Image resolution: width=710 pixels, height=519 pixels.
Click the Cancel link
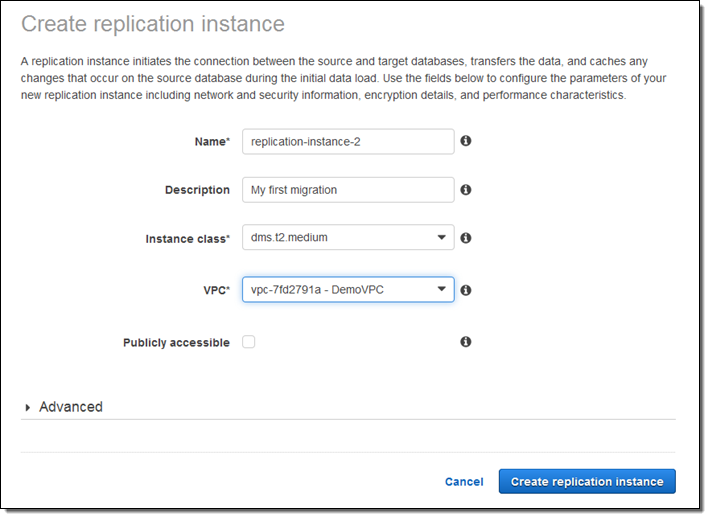click(464, 482)
